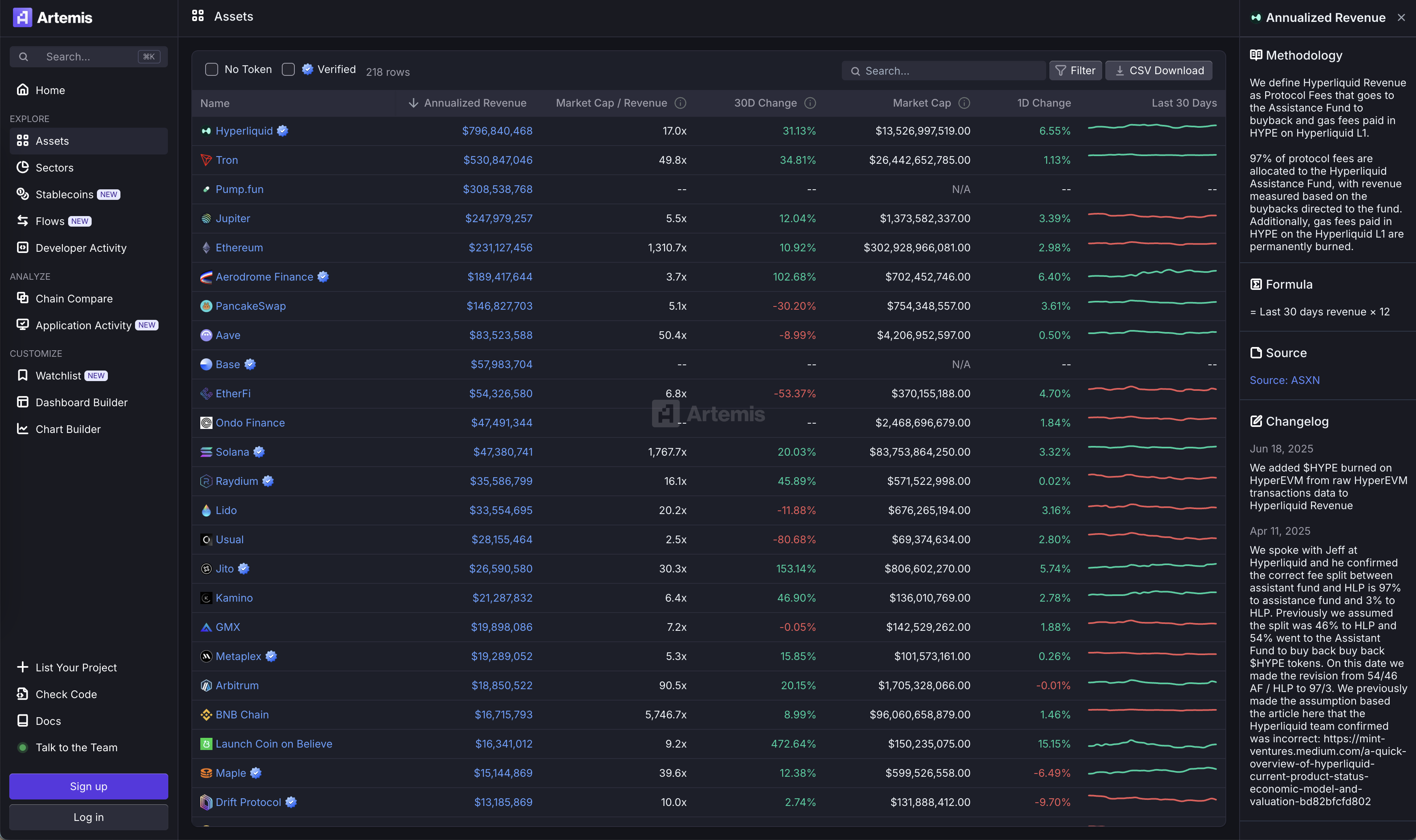Open the Source: ASXN link
The image size is (1416, 840).
click(x=1285, y=380)
